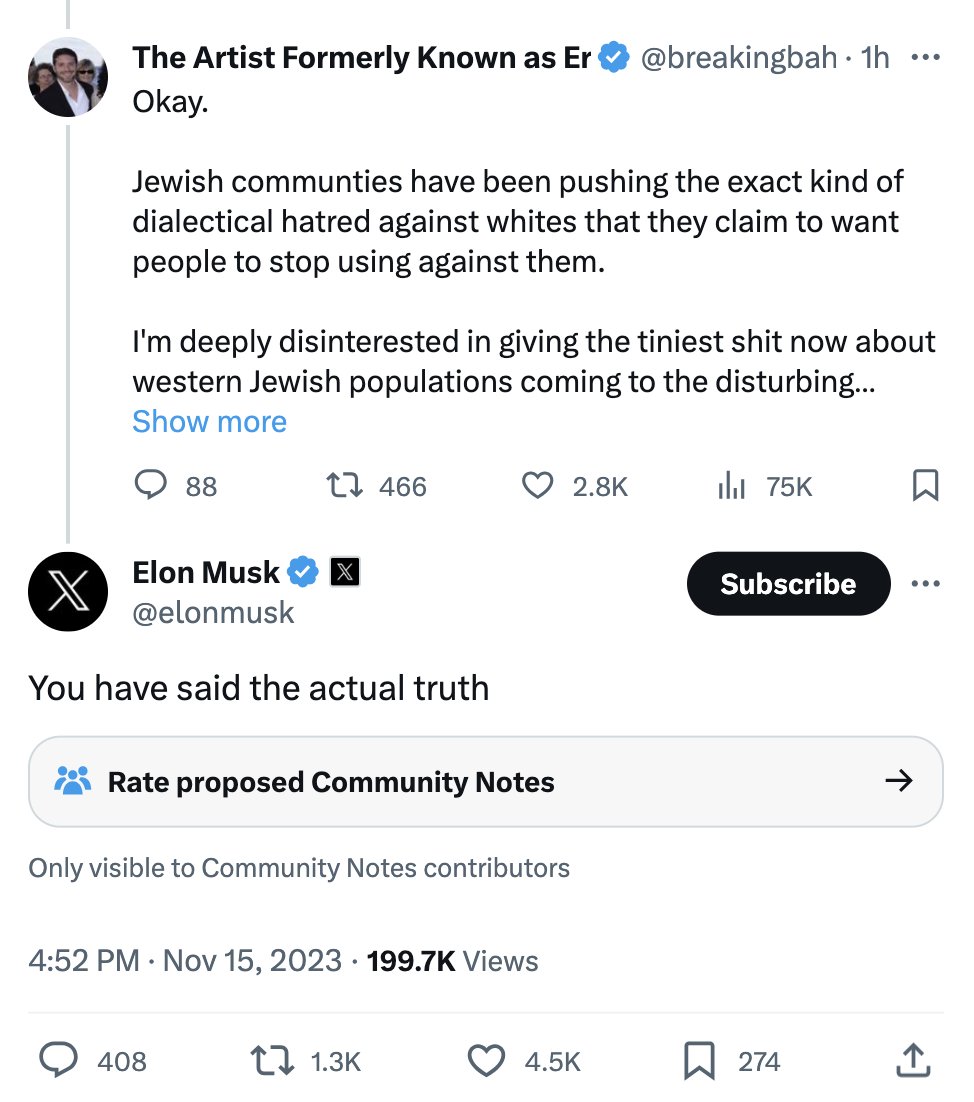The image size is (974, 1102).
Task: Share the main post via the upload icon
Action: point(911,1061)
